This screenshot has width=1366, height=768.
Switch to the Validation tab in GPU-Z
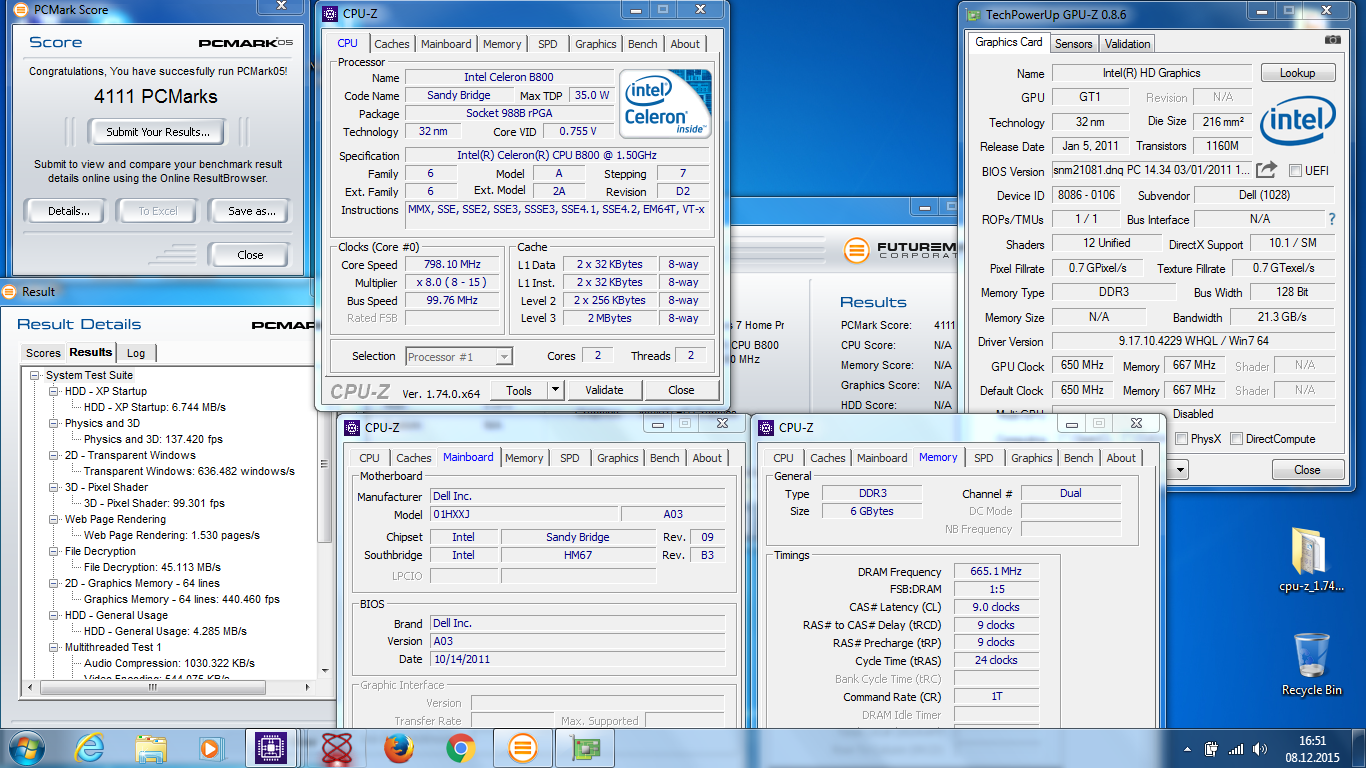(1128, 44)
